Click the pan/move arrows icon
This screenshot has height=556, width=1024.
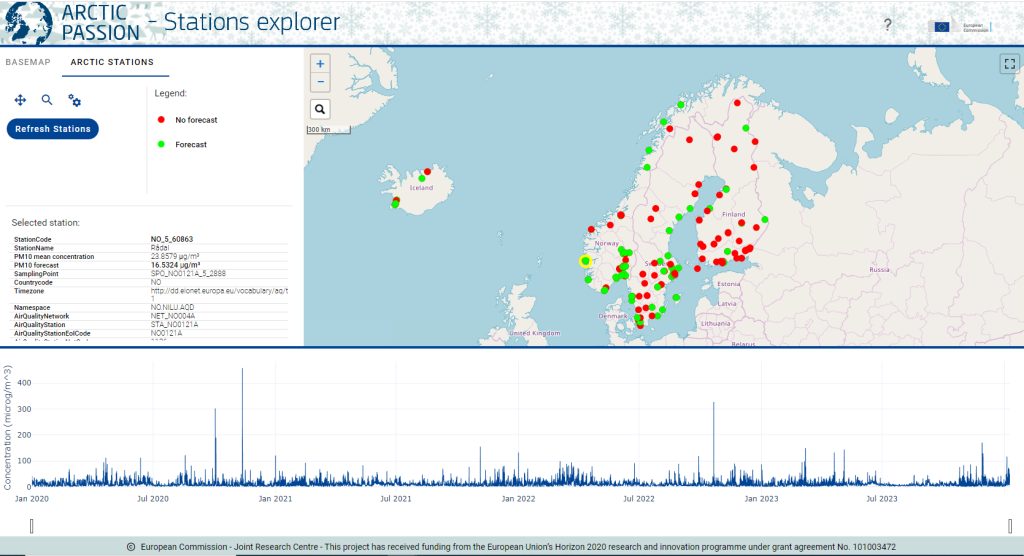20,100
